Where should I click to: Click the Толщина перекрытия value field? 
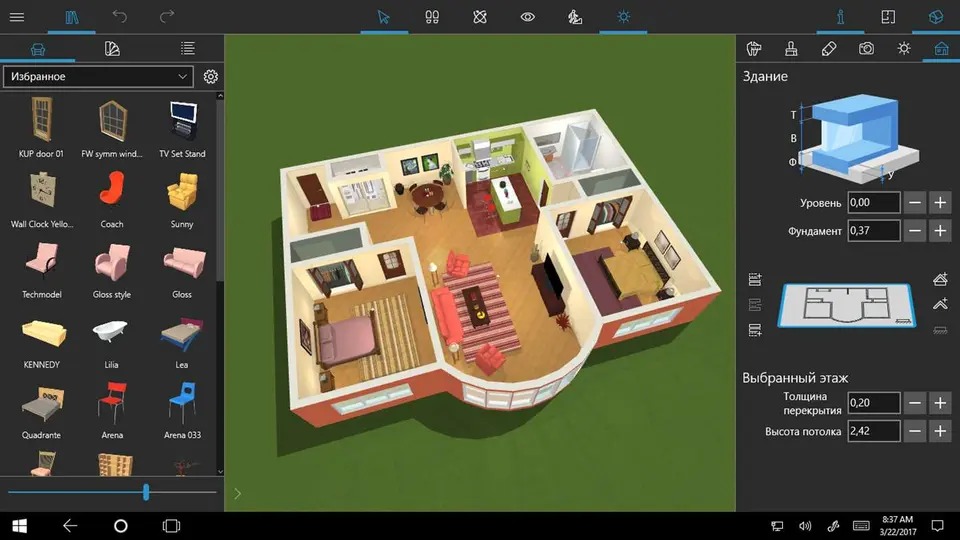pos(874,403)
